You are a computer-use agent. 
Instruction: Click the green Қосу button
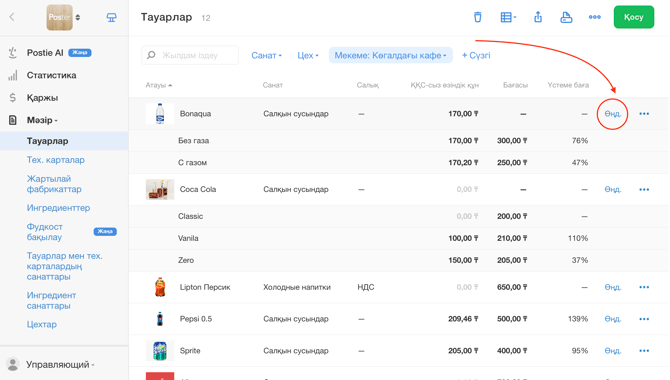[x=634, y=17]
